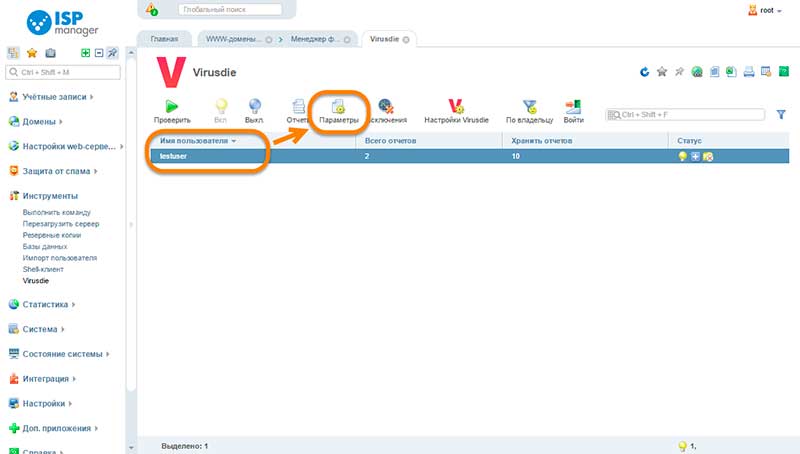800x454 pixels.
Task: Open the Исключения exclusions icon
Action: [386, 106]
